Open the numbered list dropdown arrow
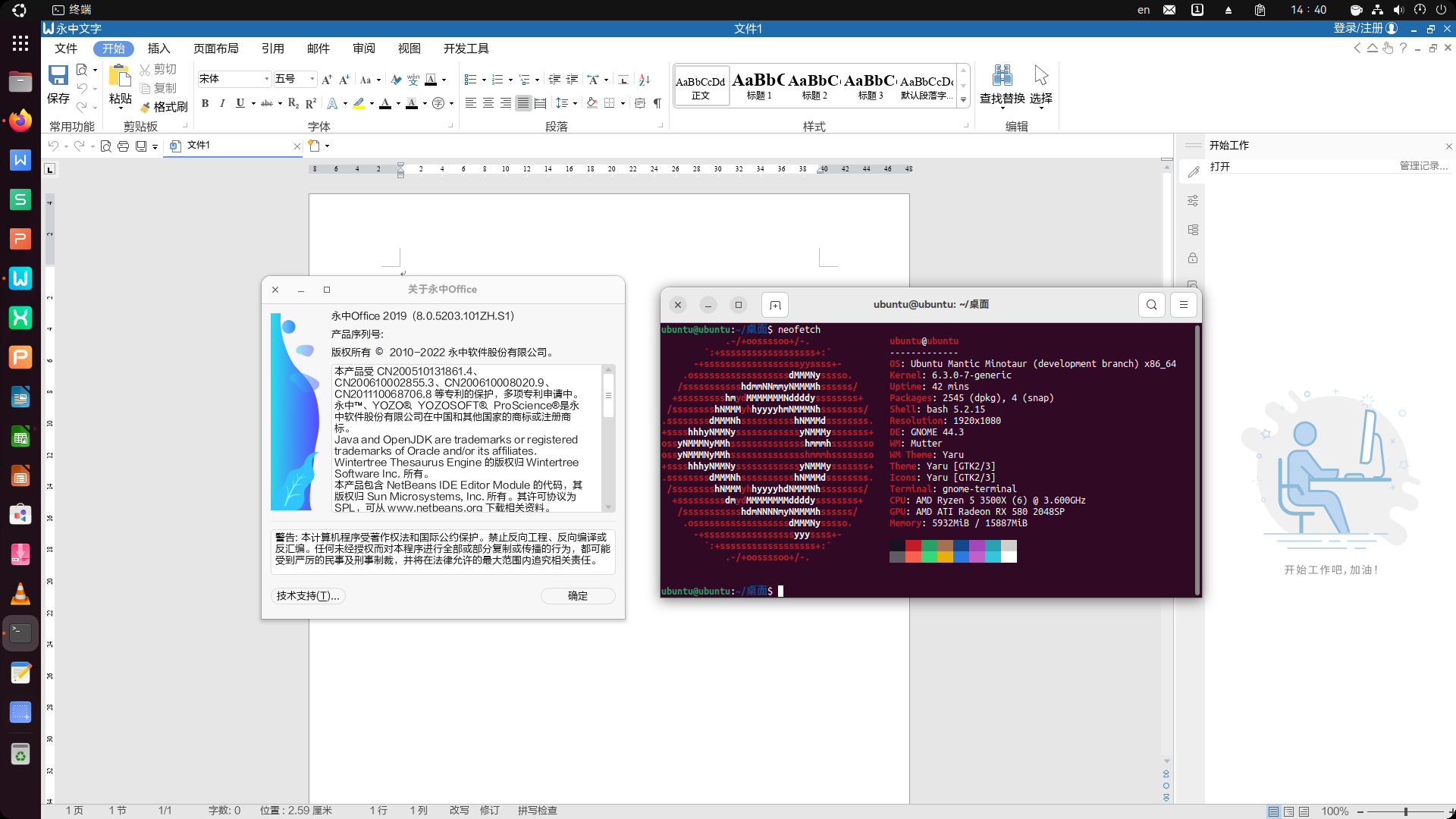 point(510,80)
